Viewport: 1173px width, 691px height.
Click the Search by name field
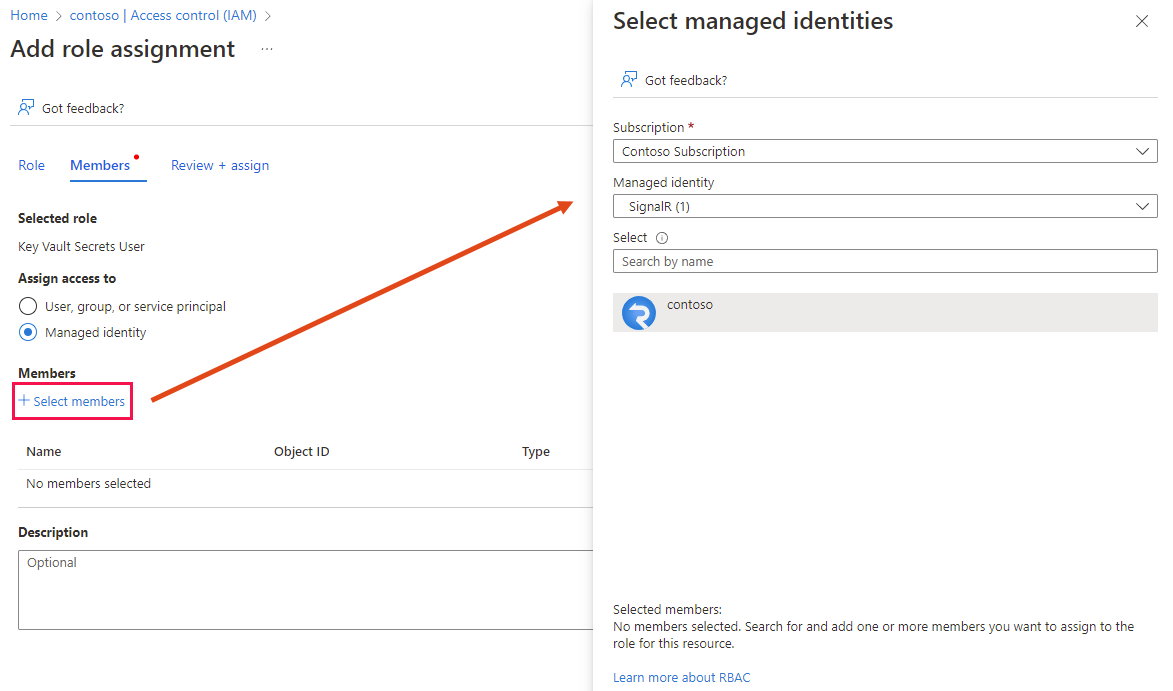coord(885,261)
